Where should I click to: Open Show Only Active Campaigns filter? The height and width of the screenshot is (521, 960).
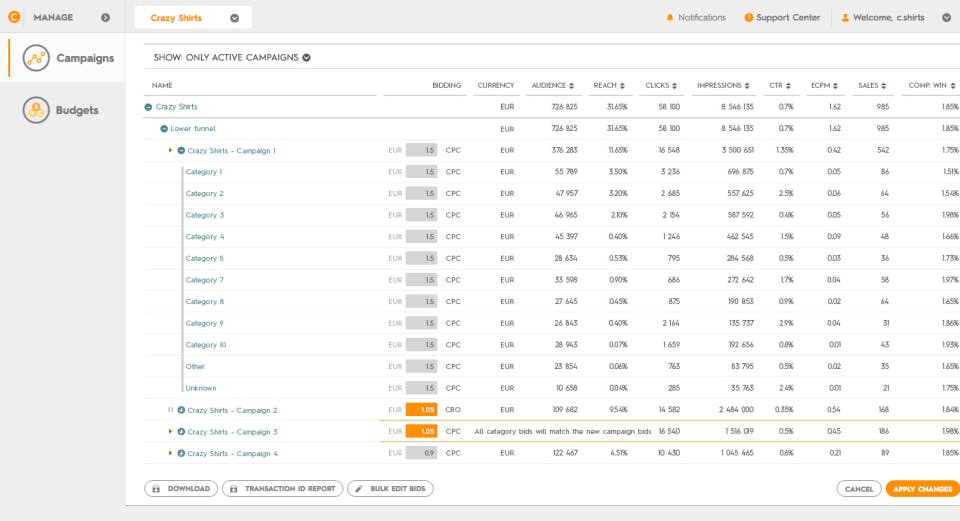306,58
